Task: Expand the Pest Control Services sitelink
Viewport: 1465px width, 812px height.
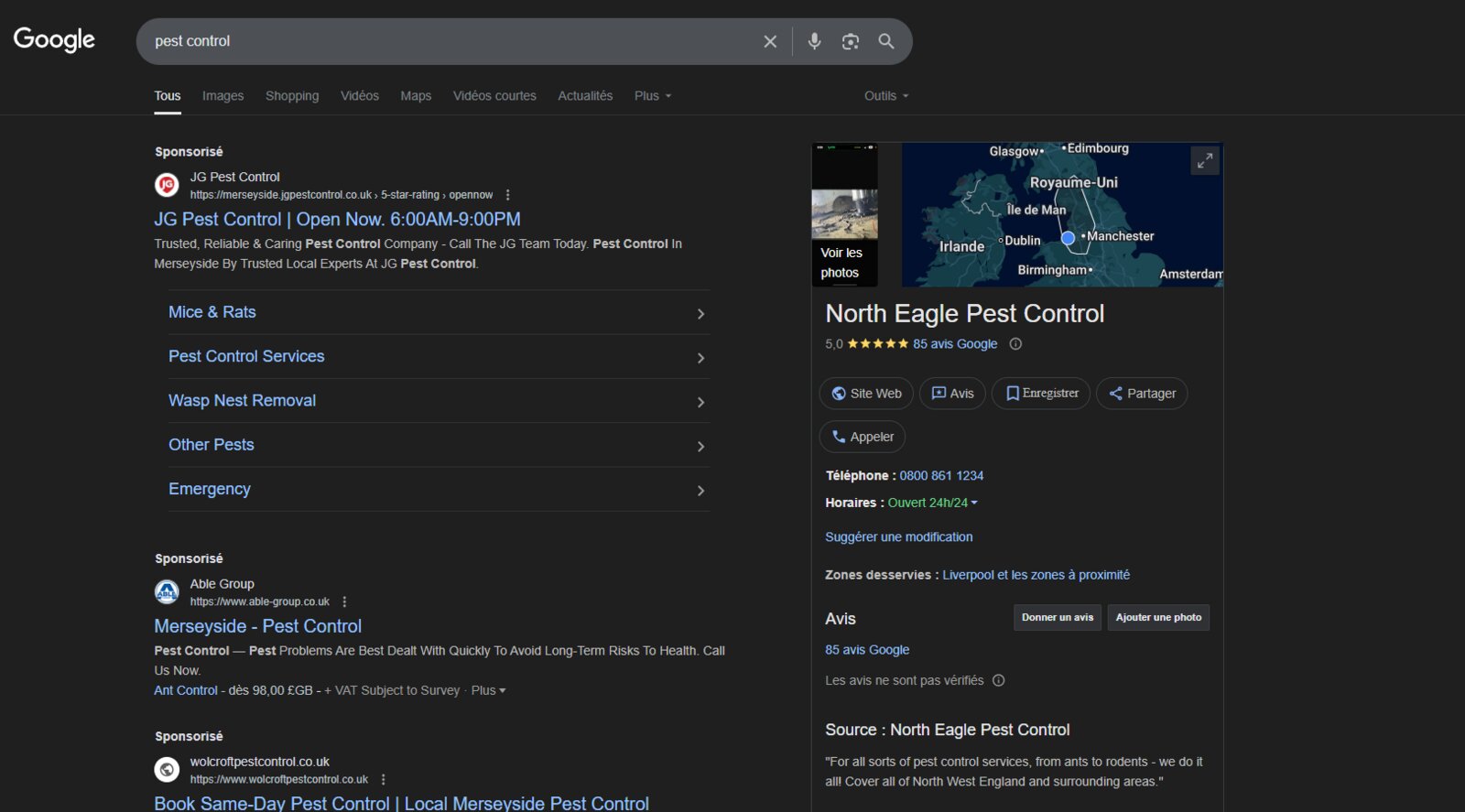Action: pyautogui.click(x=438, y=357)
